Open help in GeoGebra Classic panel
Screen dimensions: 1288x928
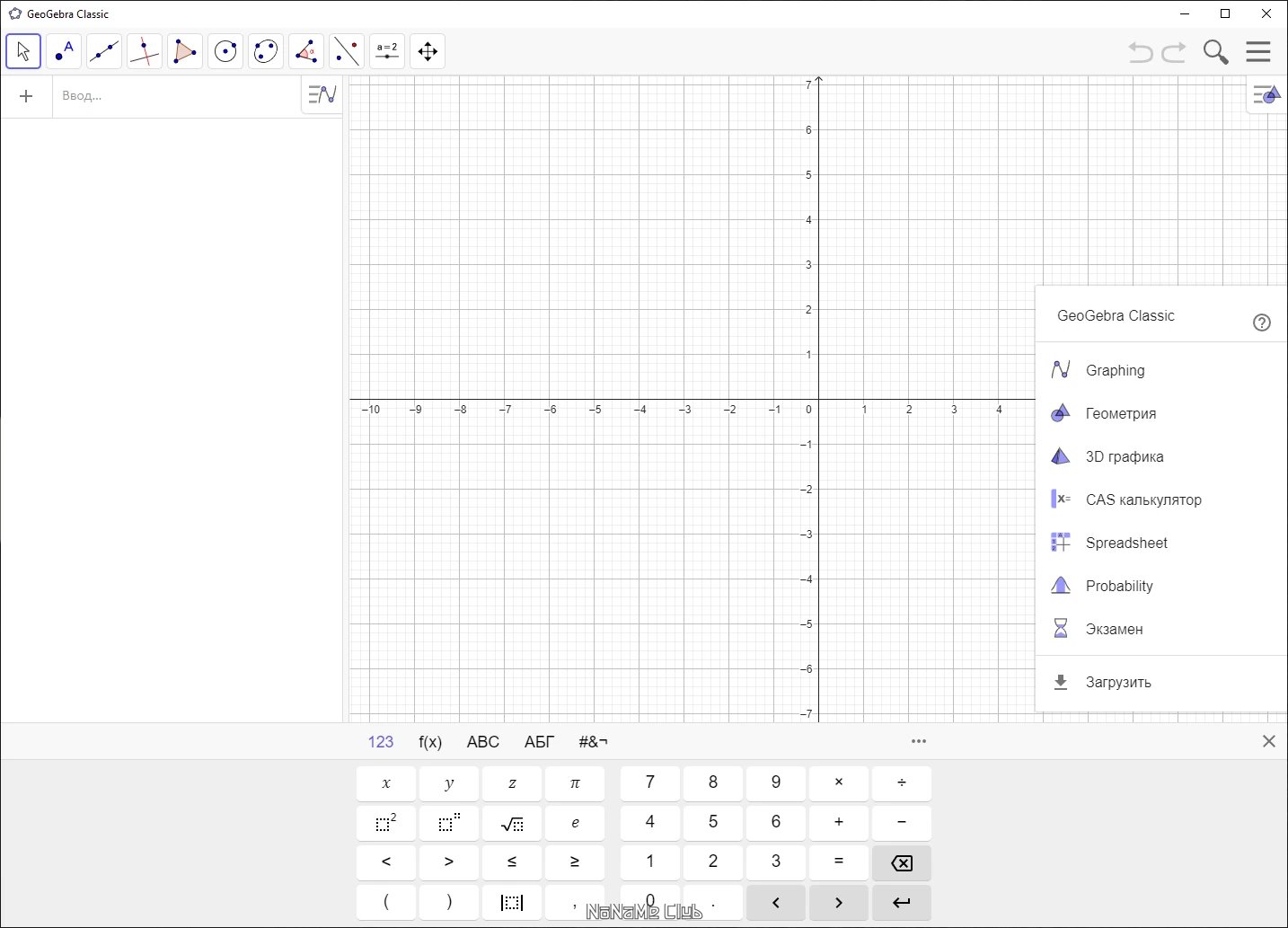point(1262,323)
